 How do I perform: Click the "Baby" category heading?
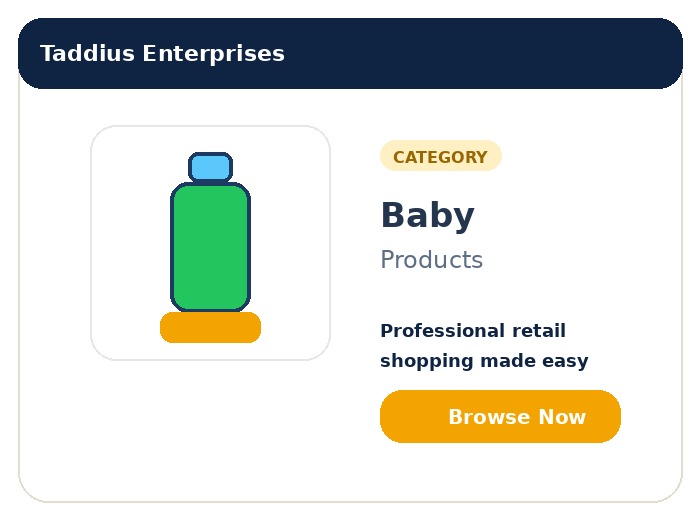(x=427, y=216)
